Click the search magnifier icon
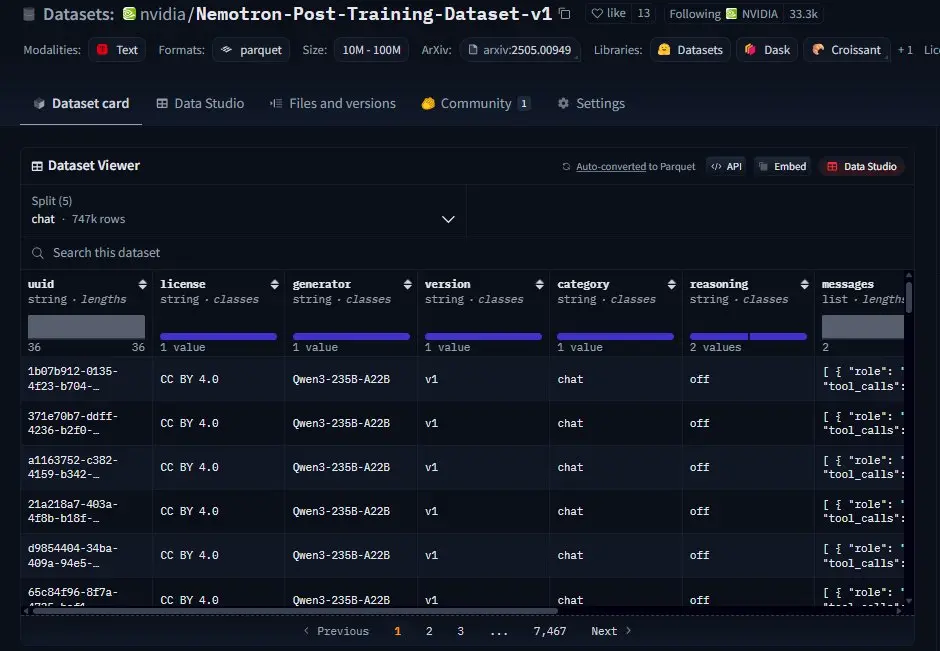Image resolution: width=940 pixels, height=651 pixels. [38, 253]
